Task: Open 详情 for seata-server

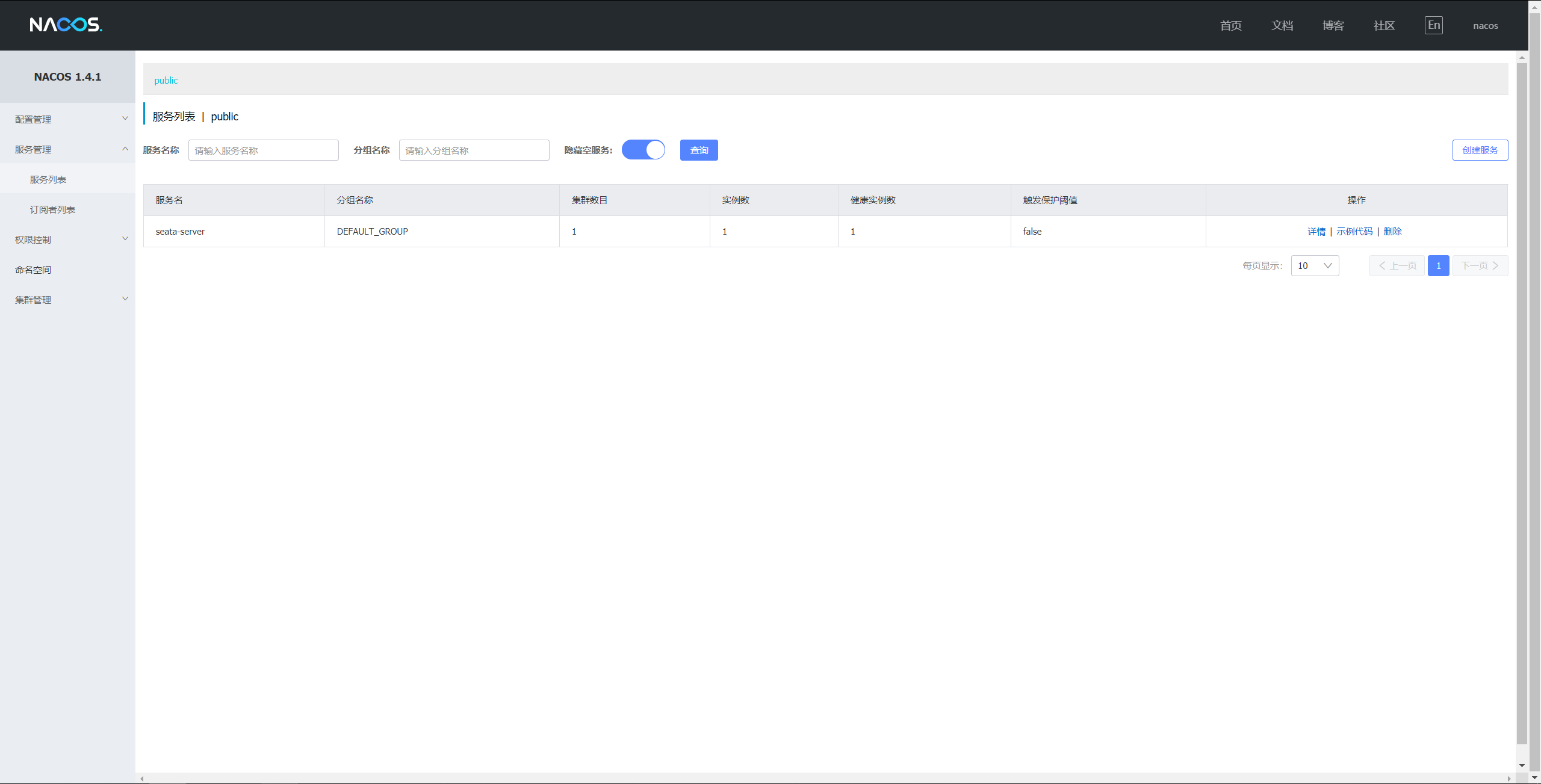Action: (x=1316, y=232)
